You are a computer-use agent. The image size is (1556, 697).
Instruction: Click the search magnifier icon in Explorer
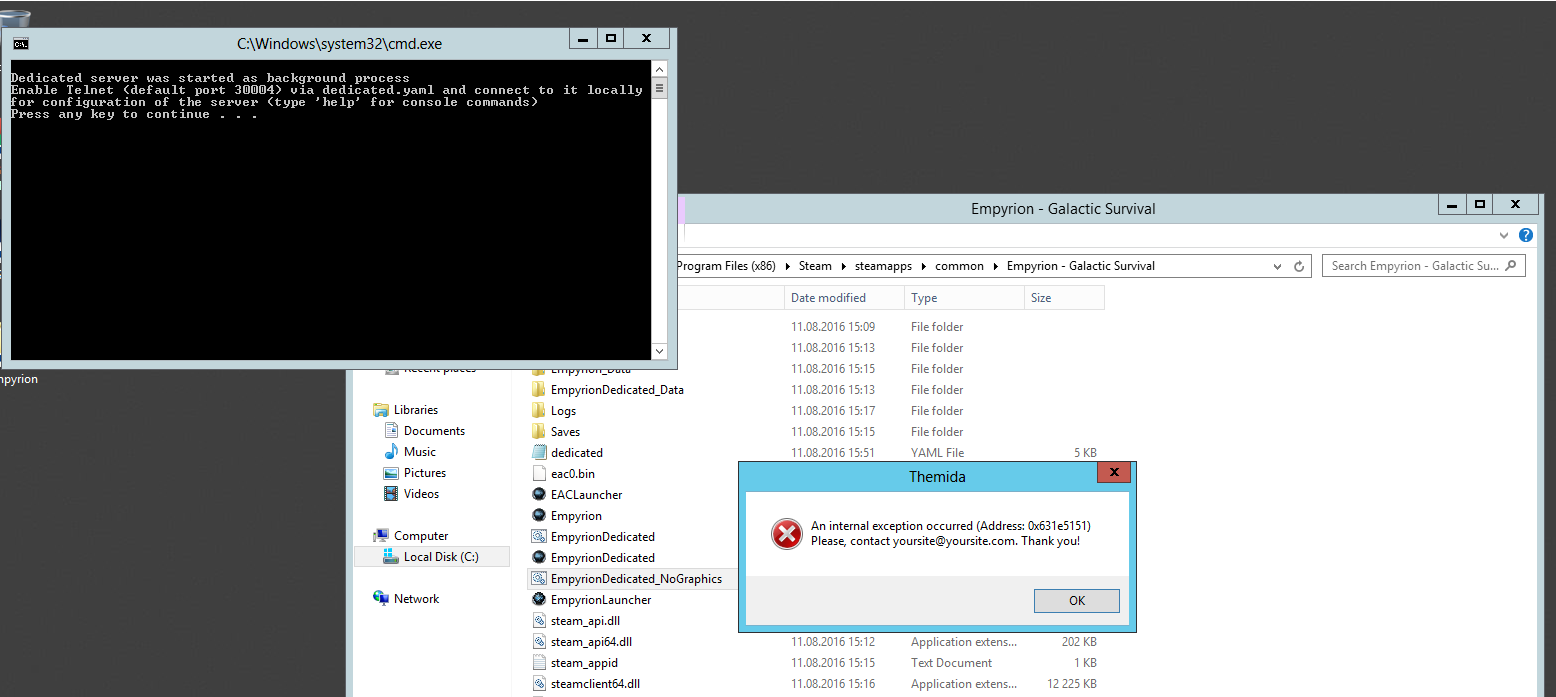tap(1510, 266)
